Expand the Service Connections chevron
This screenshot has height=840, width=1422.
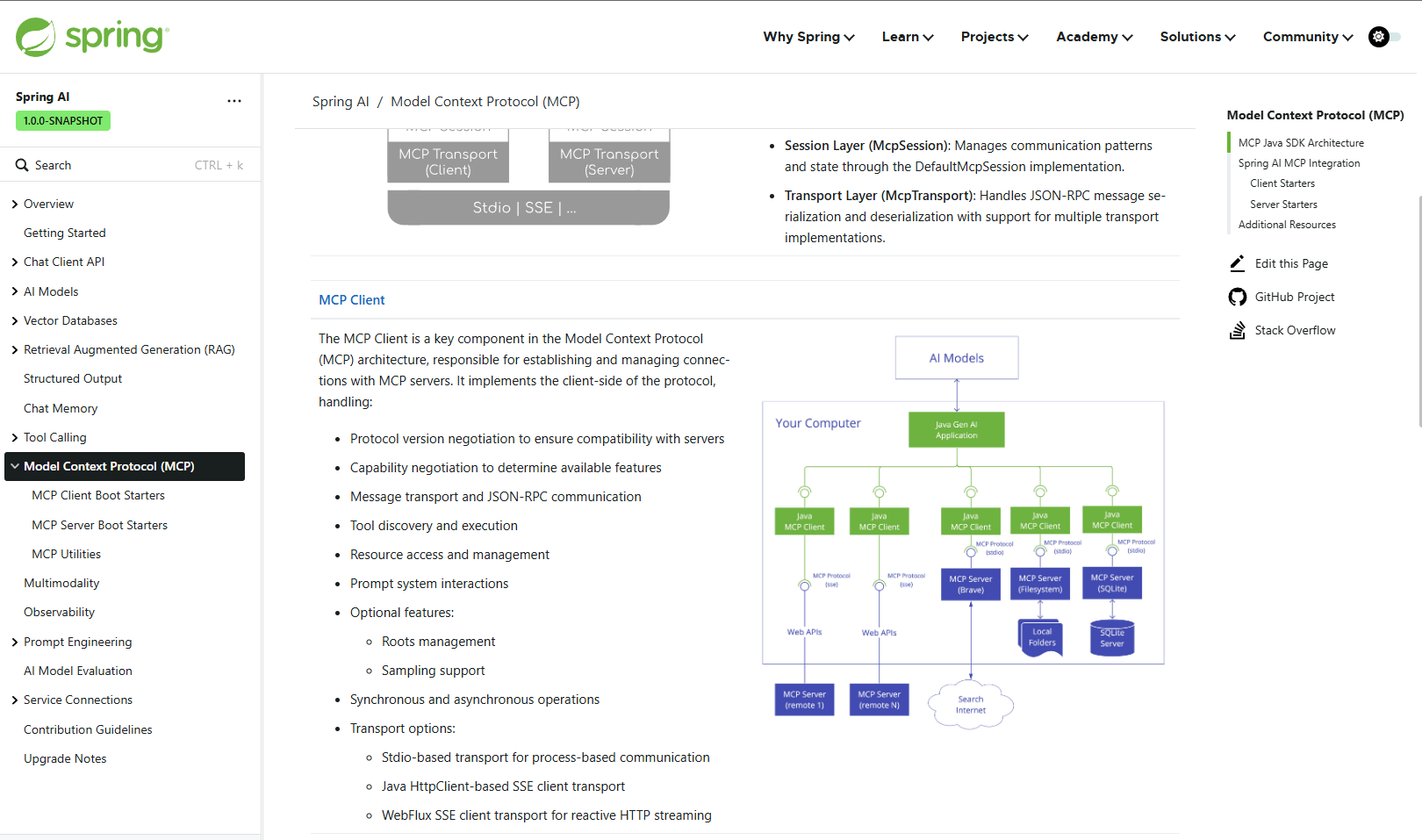[15, 700]
